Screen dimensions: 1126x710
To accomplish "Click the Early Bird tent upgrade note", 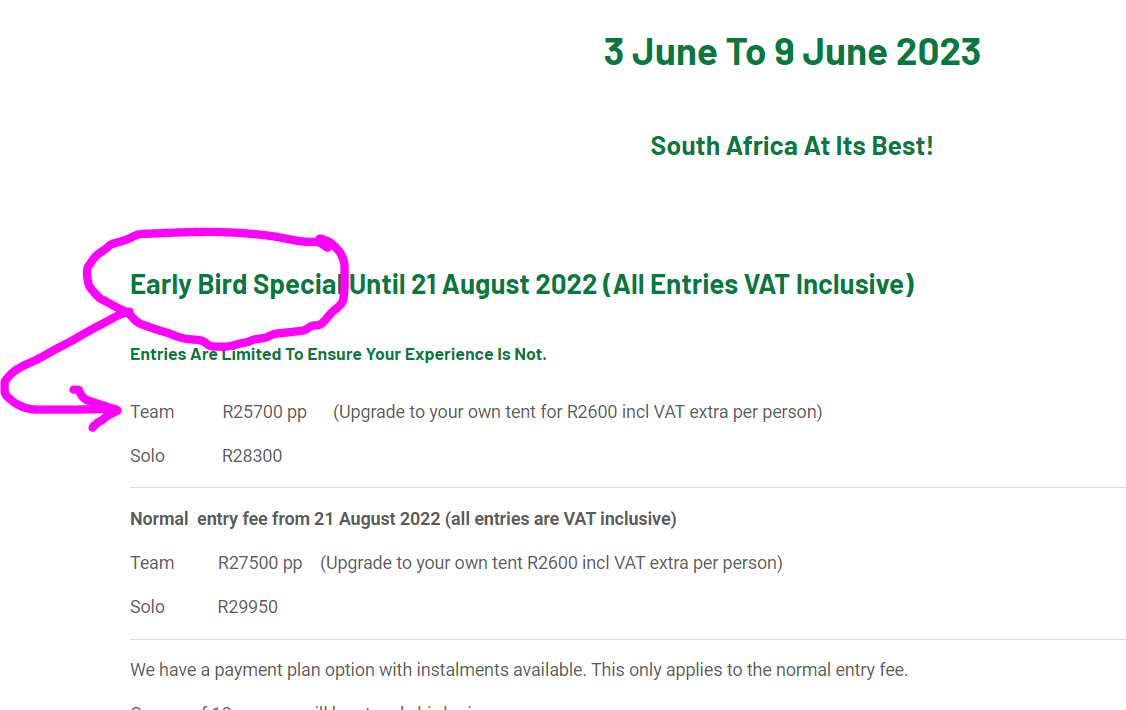I will pos(577,412).
